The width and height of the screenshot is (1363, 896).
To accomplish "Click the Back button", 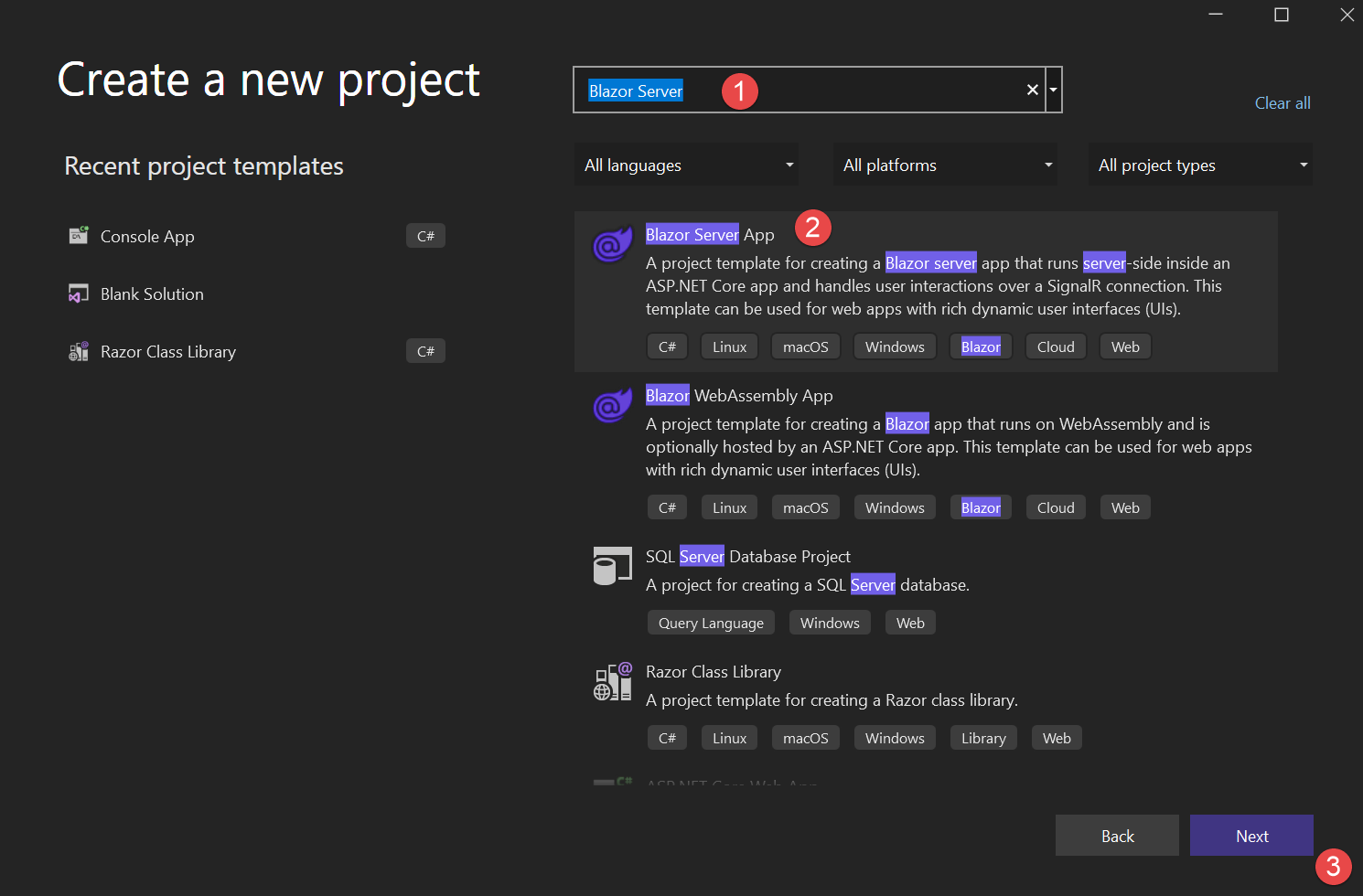I will pos(1117,836).
